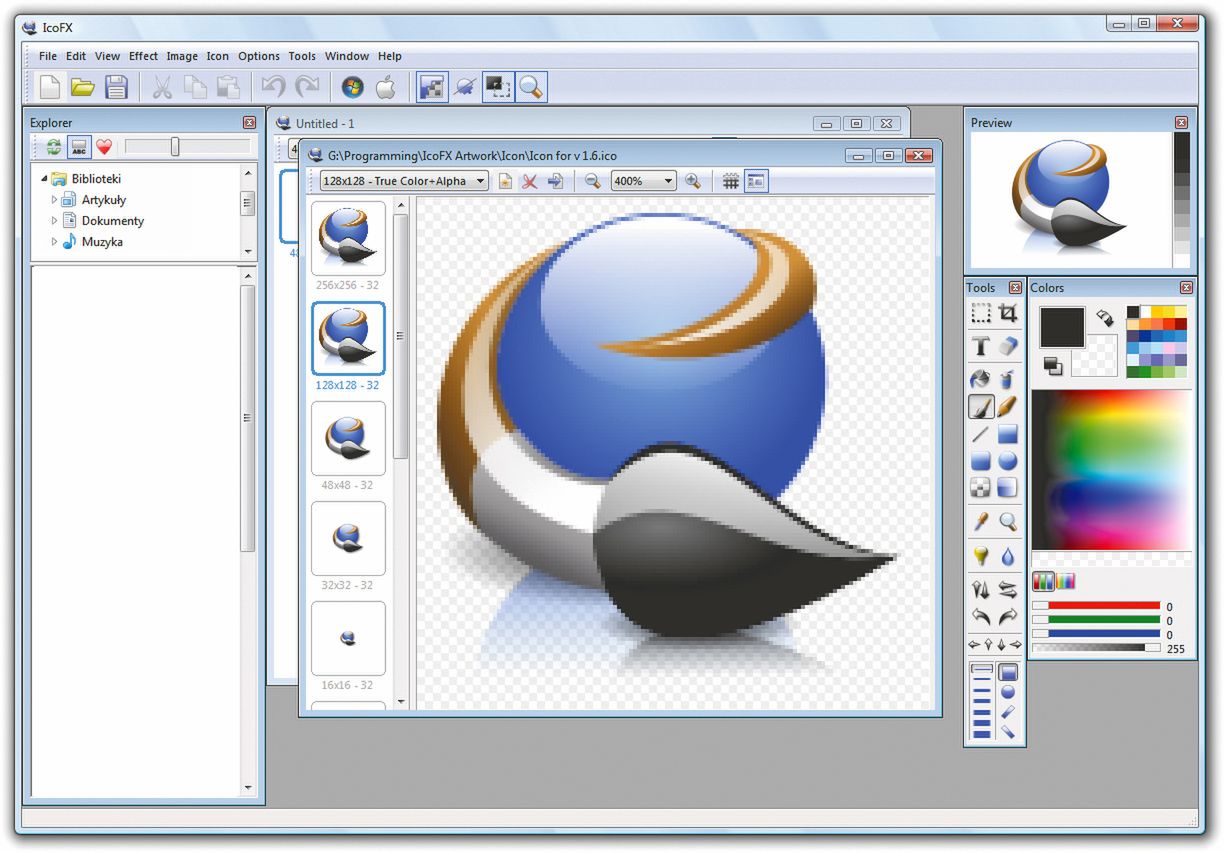Expand the Muzyka folder
Viewport: 1224px width, 853px height.
point(55,242)
